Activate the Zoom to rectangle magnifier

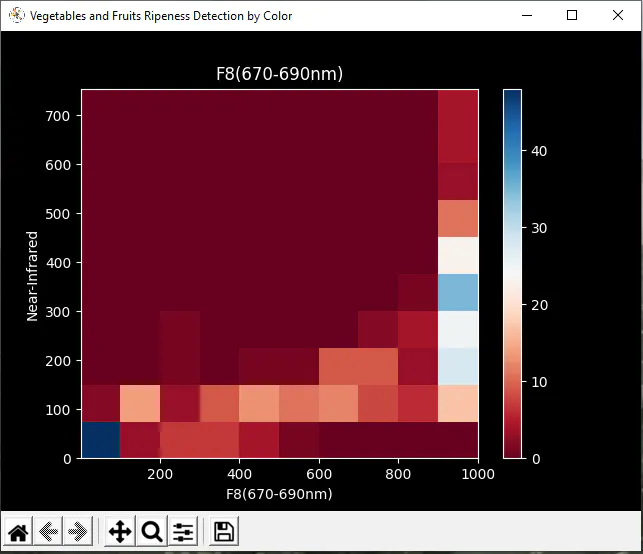[x=152, y=532]
